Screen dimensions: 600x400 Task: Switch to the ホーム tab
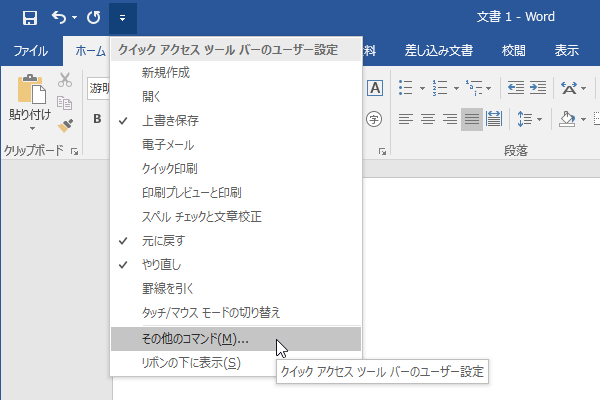pos(90,51)
